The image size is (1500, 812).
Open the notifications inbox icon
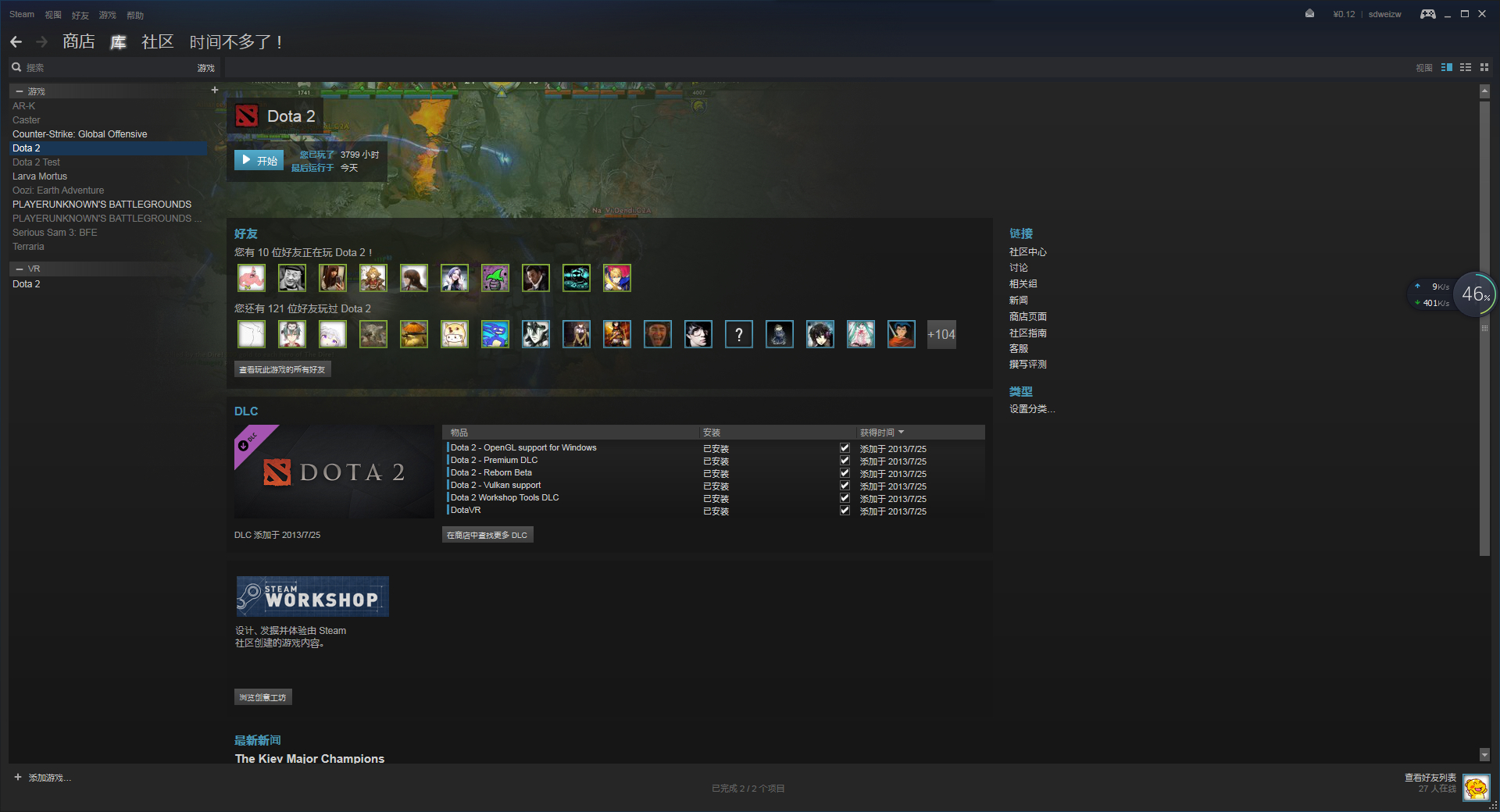click(x=1309, y=14)
